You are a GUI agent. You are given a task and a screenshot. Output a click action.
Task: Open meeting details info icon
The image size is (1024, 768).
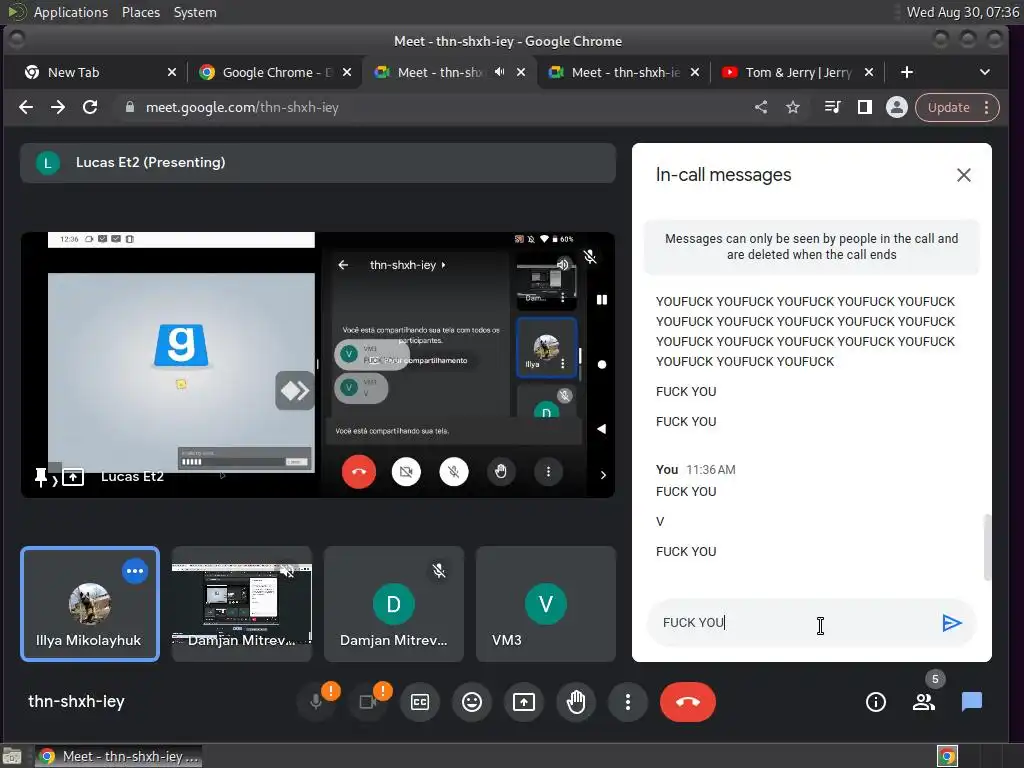click(x=876, y=702)
